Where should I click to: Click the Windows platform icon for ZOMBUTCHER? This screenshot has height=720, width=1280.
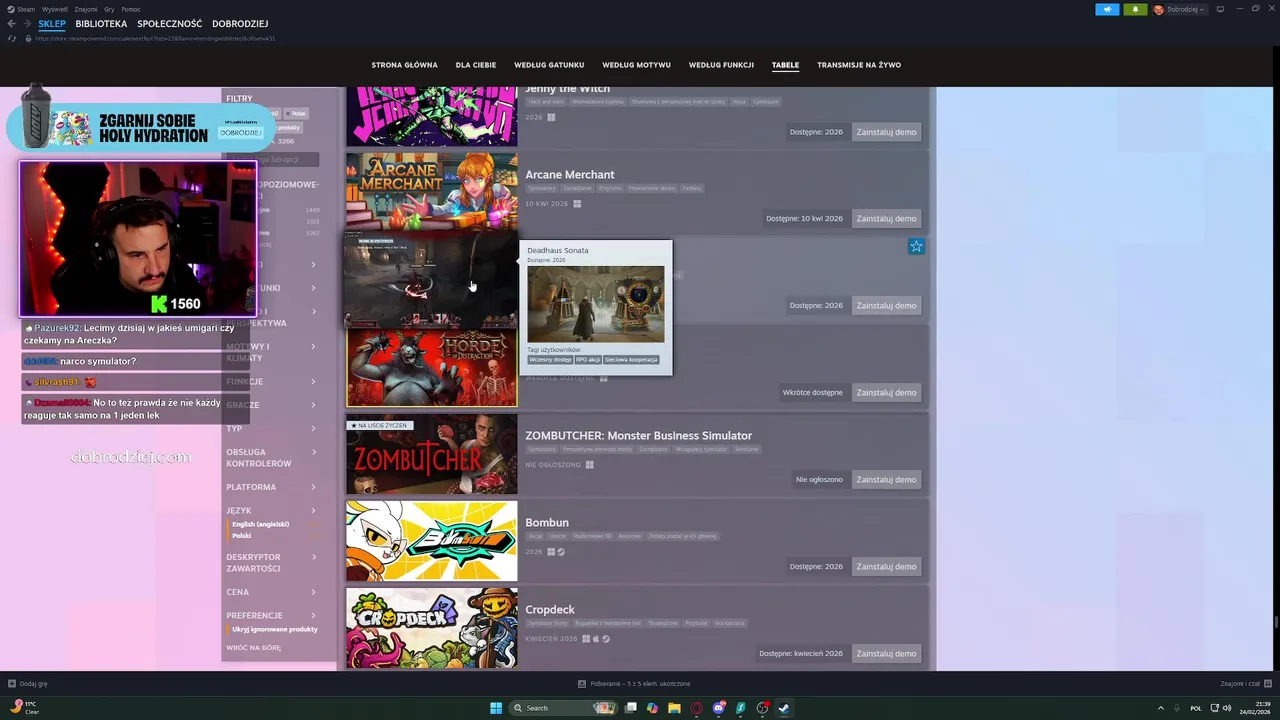(x=590, y=465)
